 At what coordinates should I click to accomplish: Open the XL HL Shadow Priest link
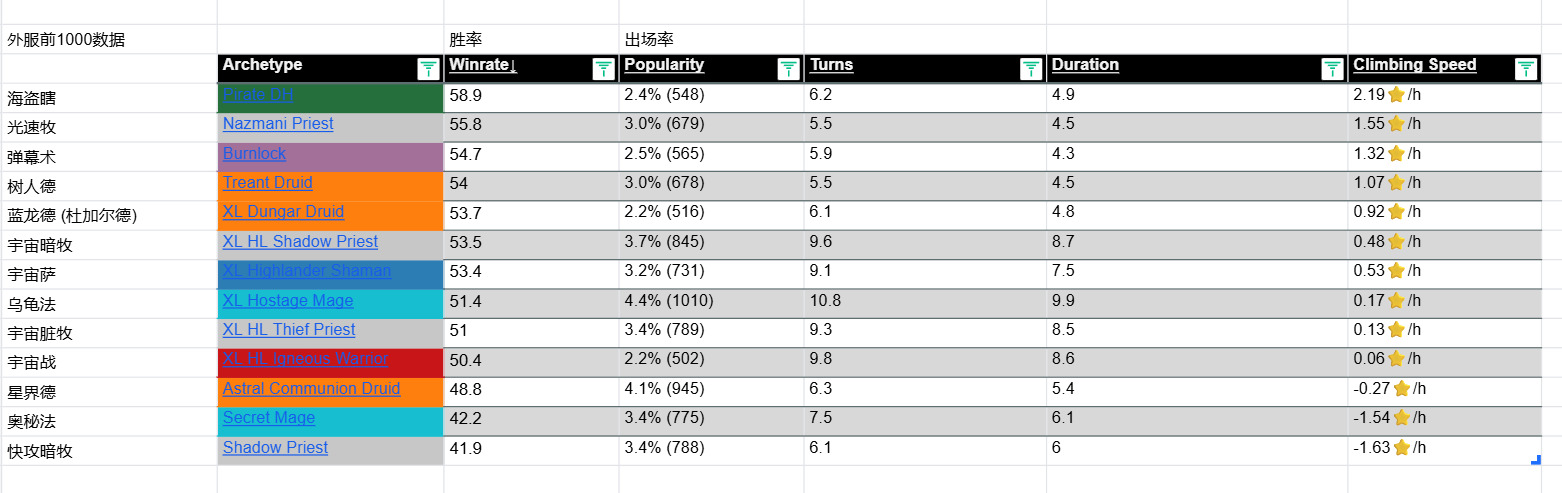click(x=300, y=242)
